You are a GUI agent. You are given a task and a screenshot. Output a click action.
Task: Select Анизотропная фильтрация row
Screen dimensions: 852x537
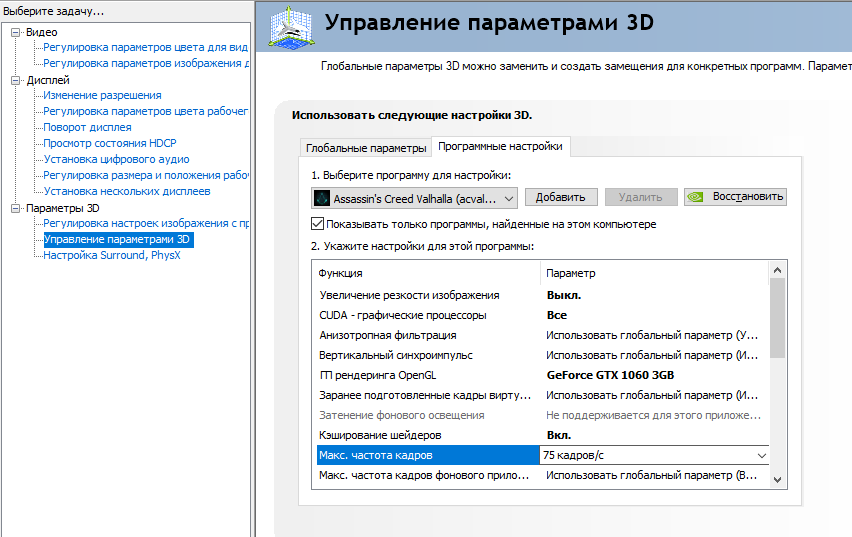click(542, 335)
